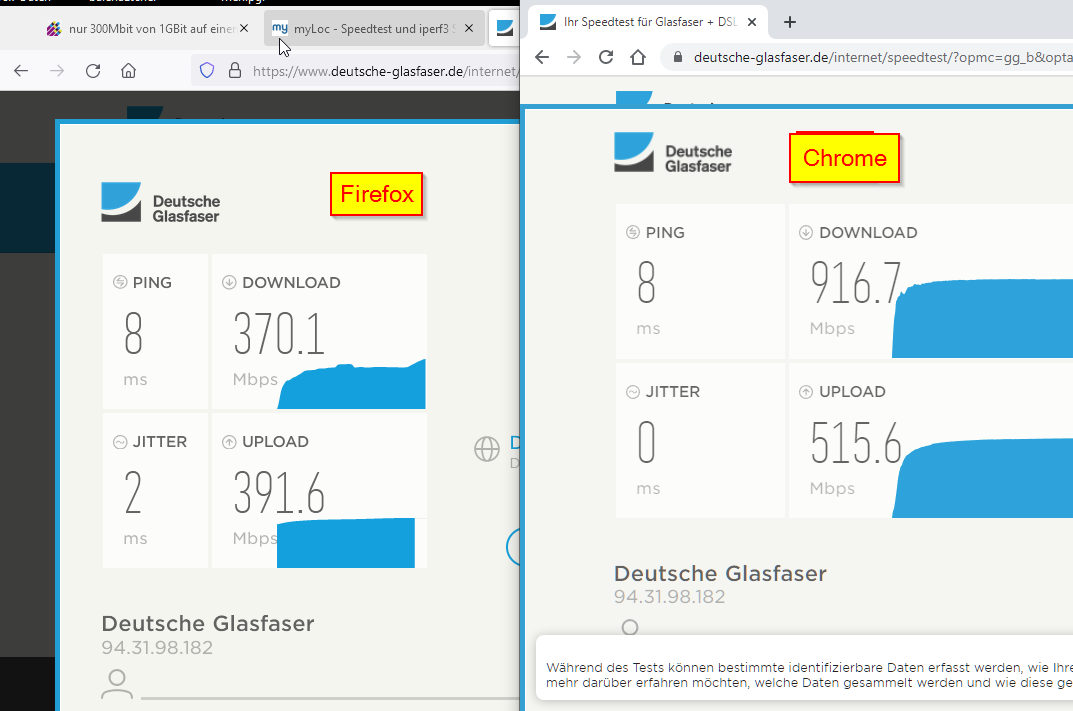The image size is (1073, 711).
Task: Go to Firefox home page icon
Action: [x=129, y=70]
